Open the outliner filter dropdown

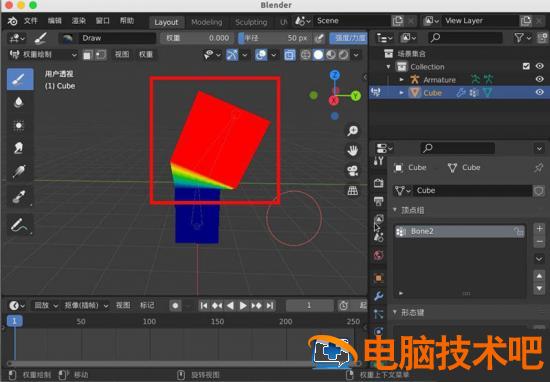[x=522, y=38]
